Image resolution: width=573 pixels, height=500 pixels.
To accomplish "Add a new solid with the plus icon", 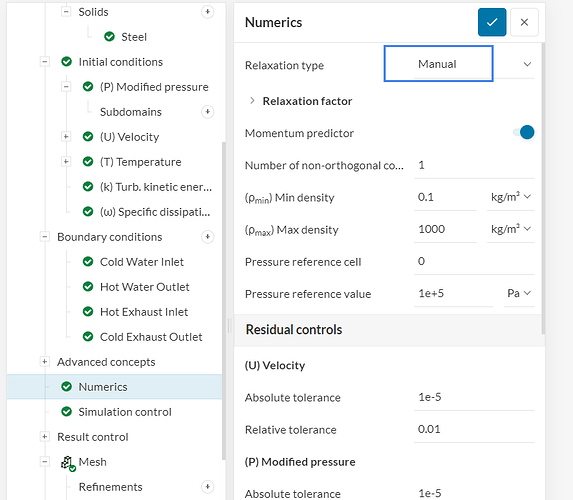I will [x=208, y=12].
